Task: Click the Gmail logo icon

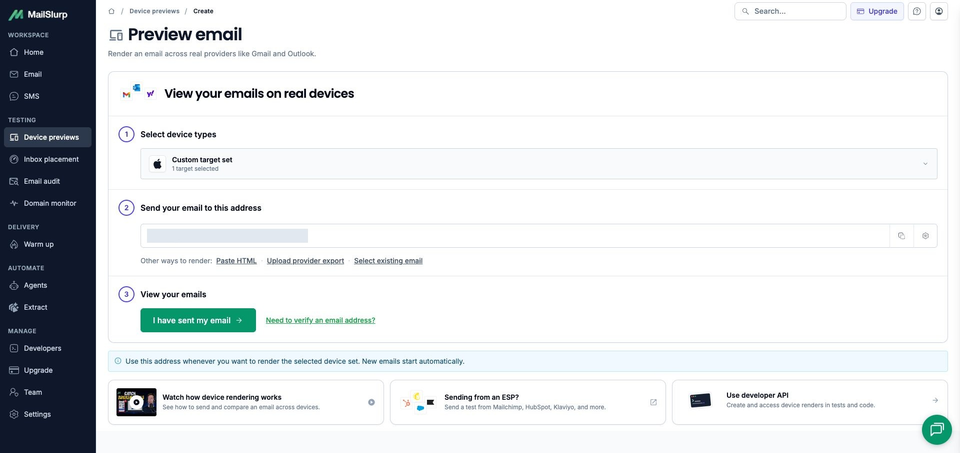Action: [126, 95]
